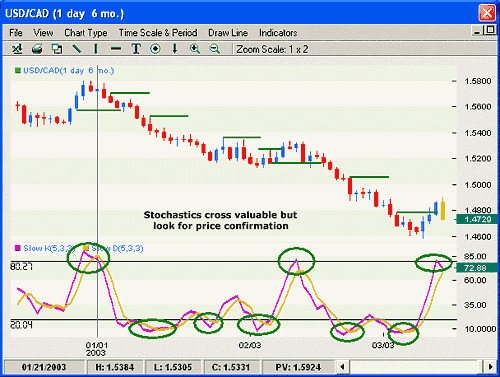Click the Zoom Scale: 1 x 2 text
This screenshot has width=500, height=377.
pyautogui.click(x=272, y=49)
